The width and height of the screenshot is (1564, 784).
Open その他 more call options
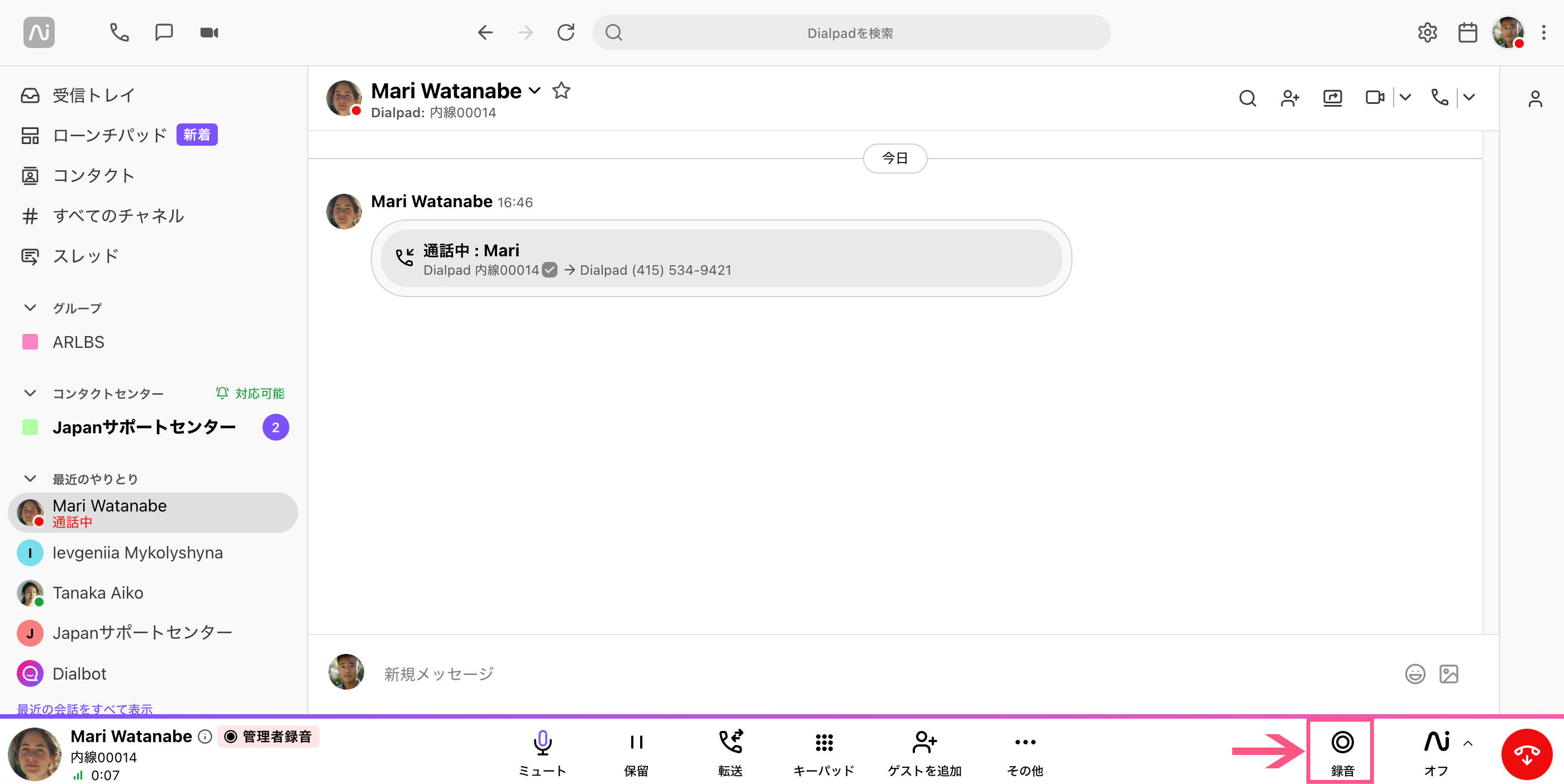click(x=1025, y=753)
